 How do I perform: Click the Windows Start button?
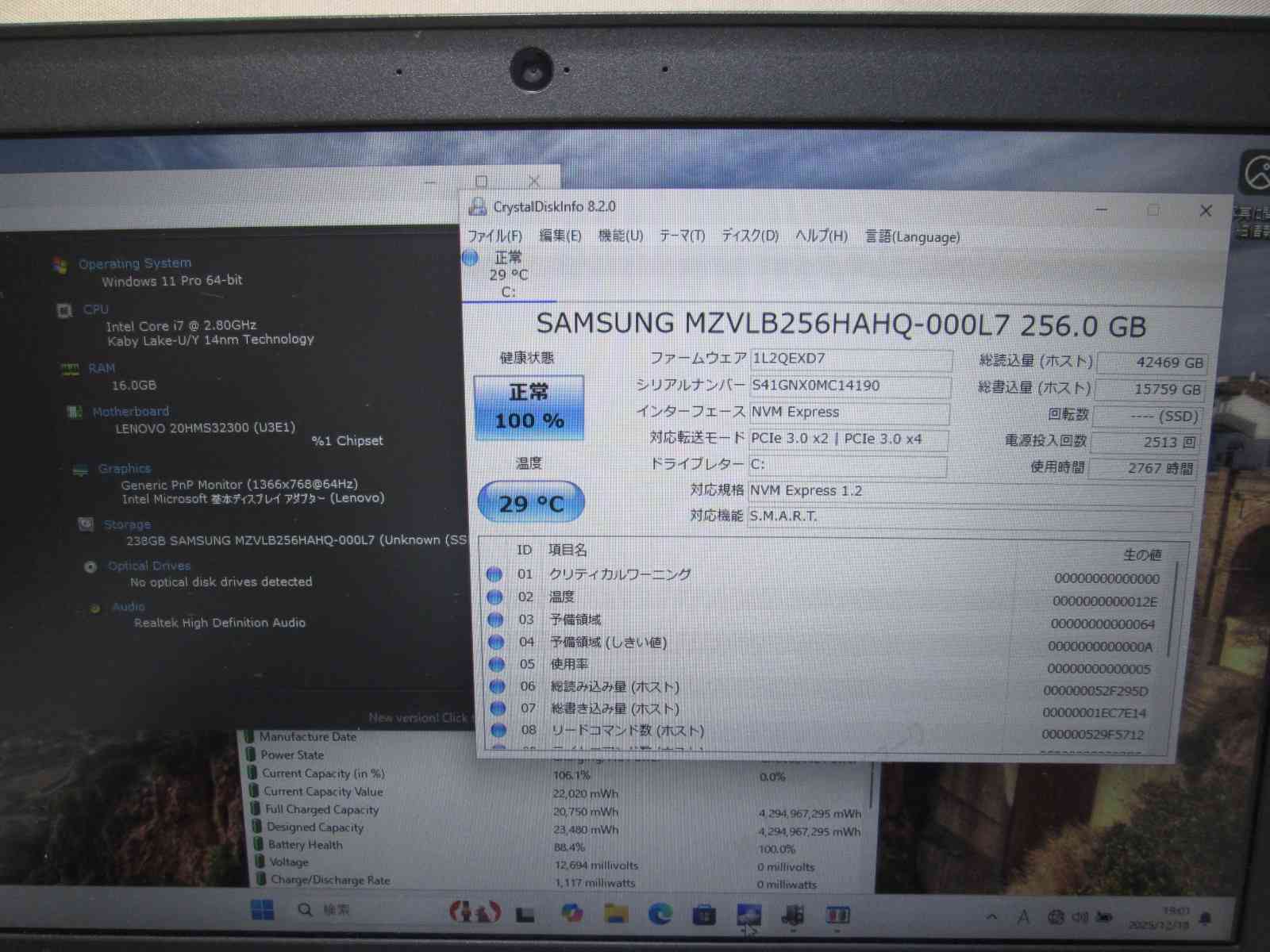262,910
